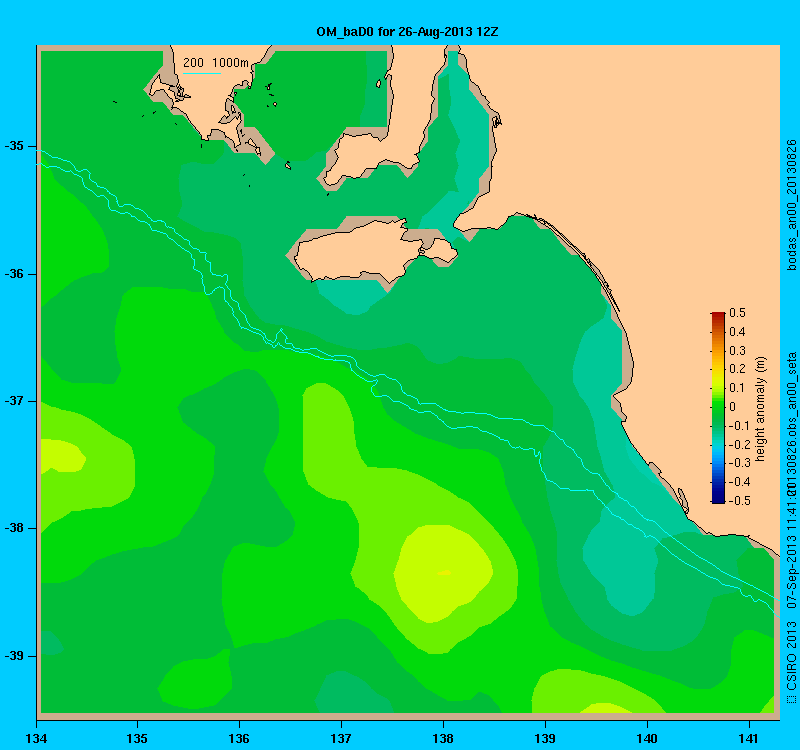
Task: Click the 'height anomaly (m)' axis label
Action: [760, 409]
